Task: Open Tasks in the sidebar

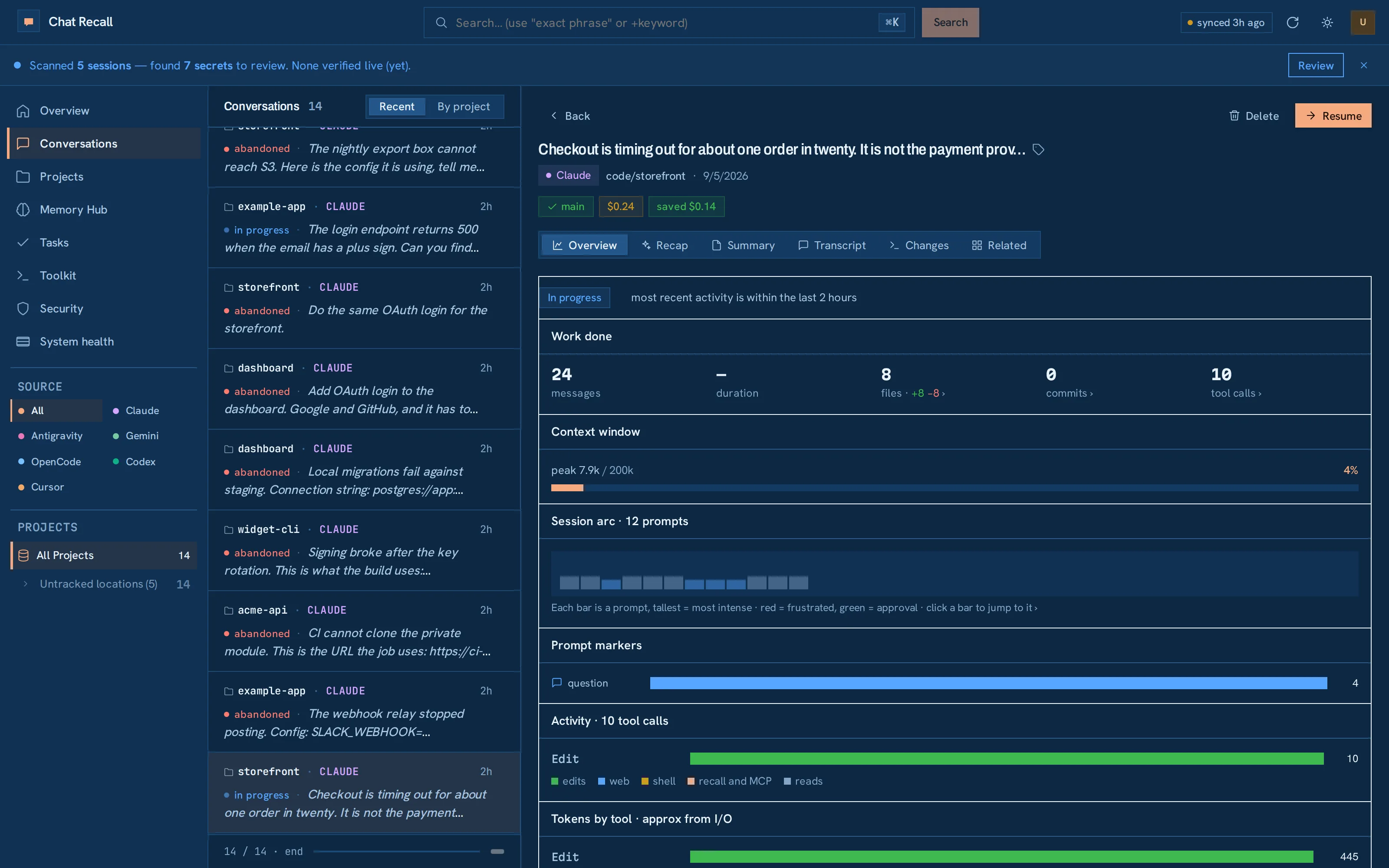Action: tap(105, 242)
